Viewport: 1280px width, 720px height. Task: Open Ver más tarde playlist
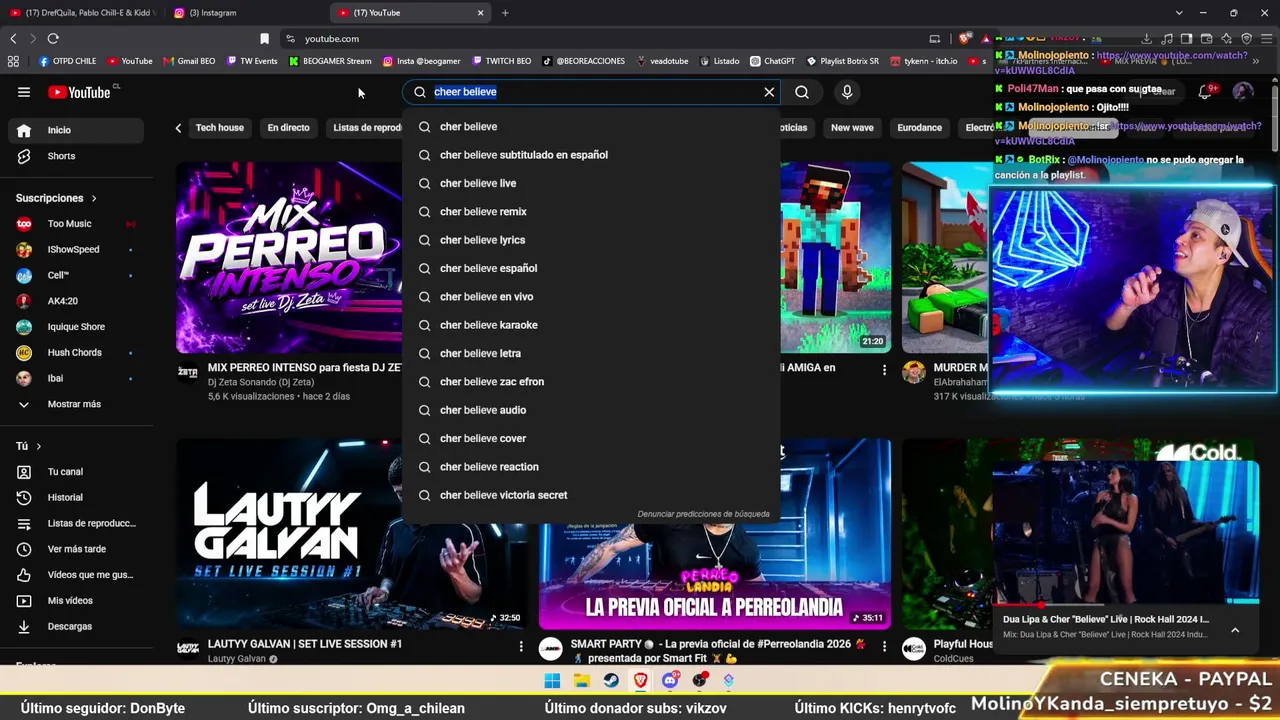tap(76, 549)
